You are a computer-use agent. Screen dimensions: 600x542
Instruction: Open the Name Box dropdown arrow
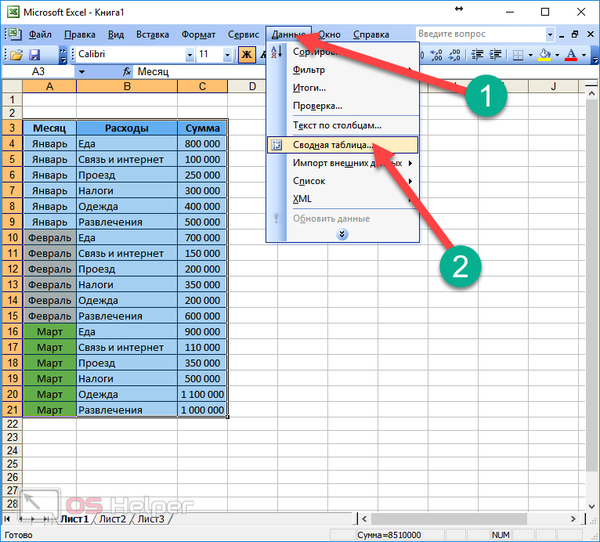[x=82, y=71]
